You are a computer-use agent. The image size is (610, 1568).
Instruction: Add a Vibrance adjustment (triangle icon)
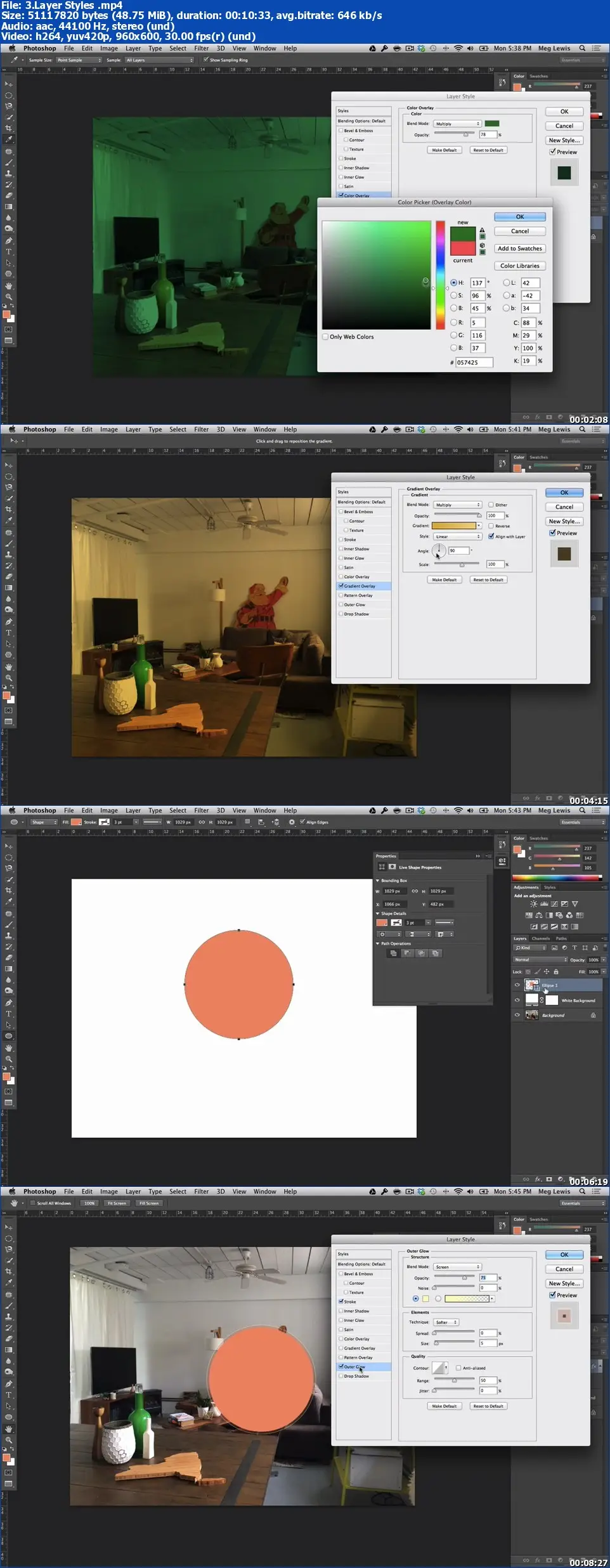[574, 904]
